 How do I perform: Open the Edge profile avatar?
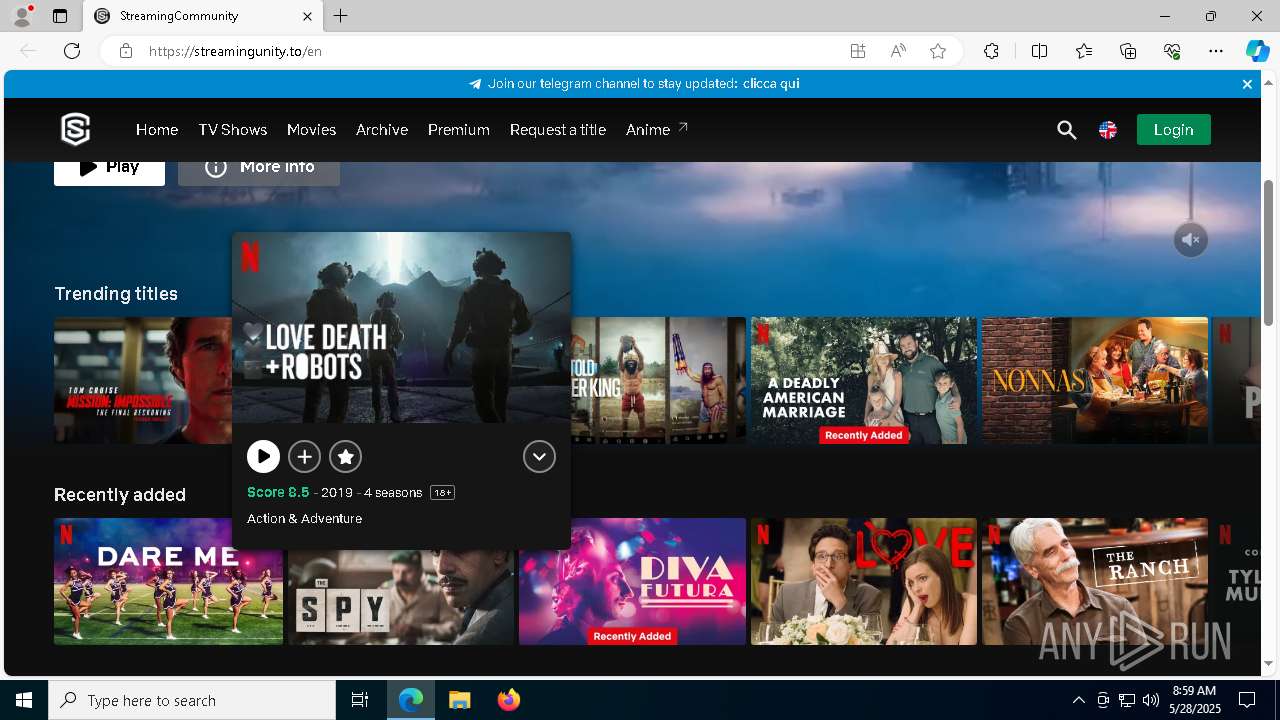(21, 16)
